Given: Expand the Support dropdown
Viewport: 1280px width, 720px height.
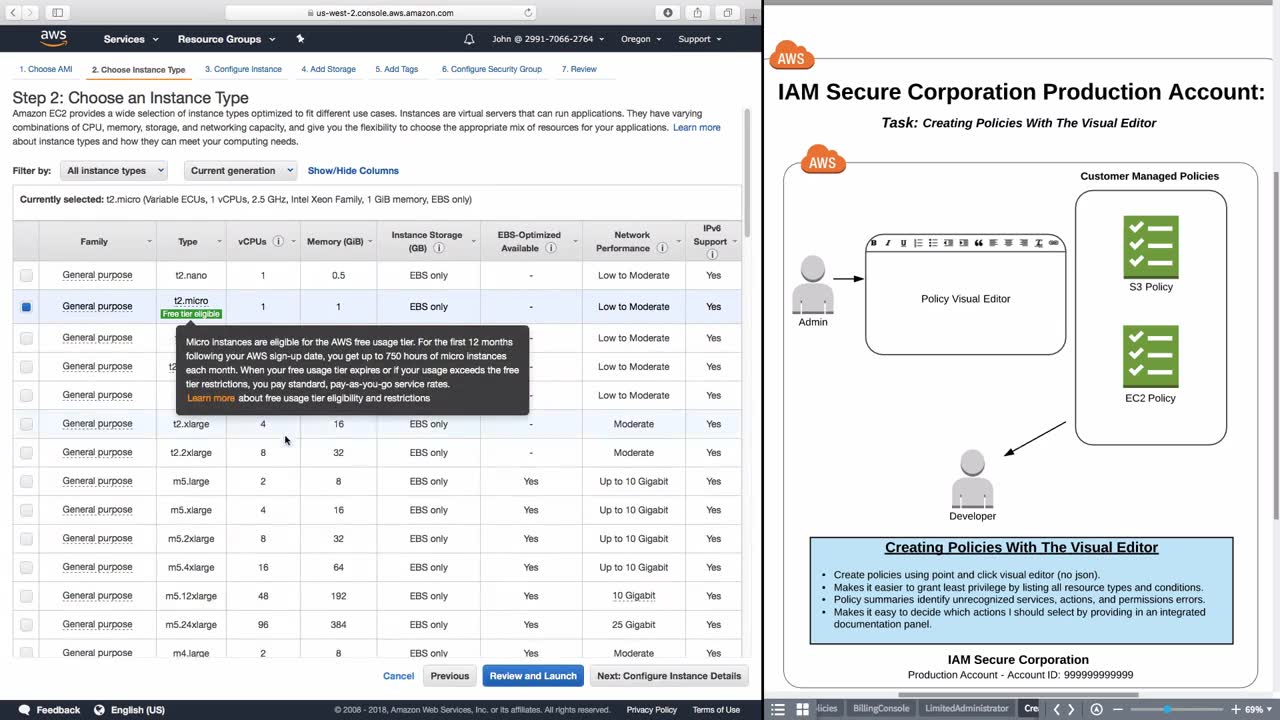Looking at the screenshot, I should 700,39.
